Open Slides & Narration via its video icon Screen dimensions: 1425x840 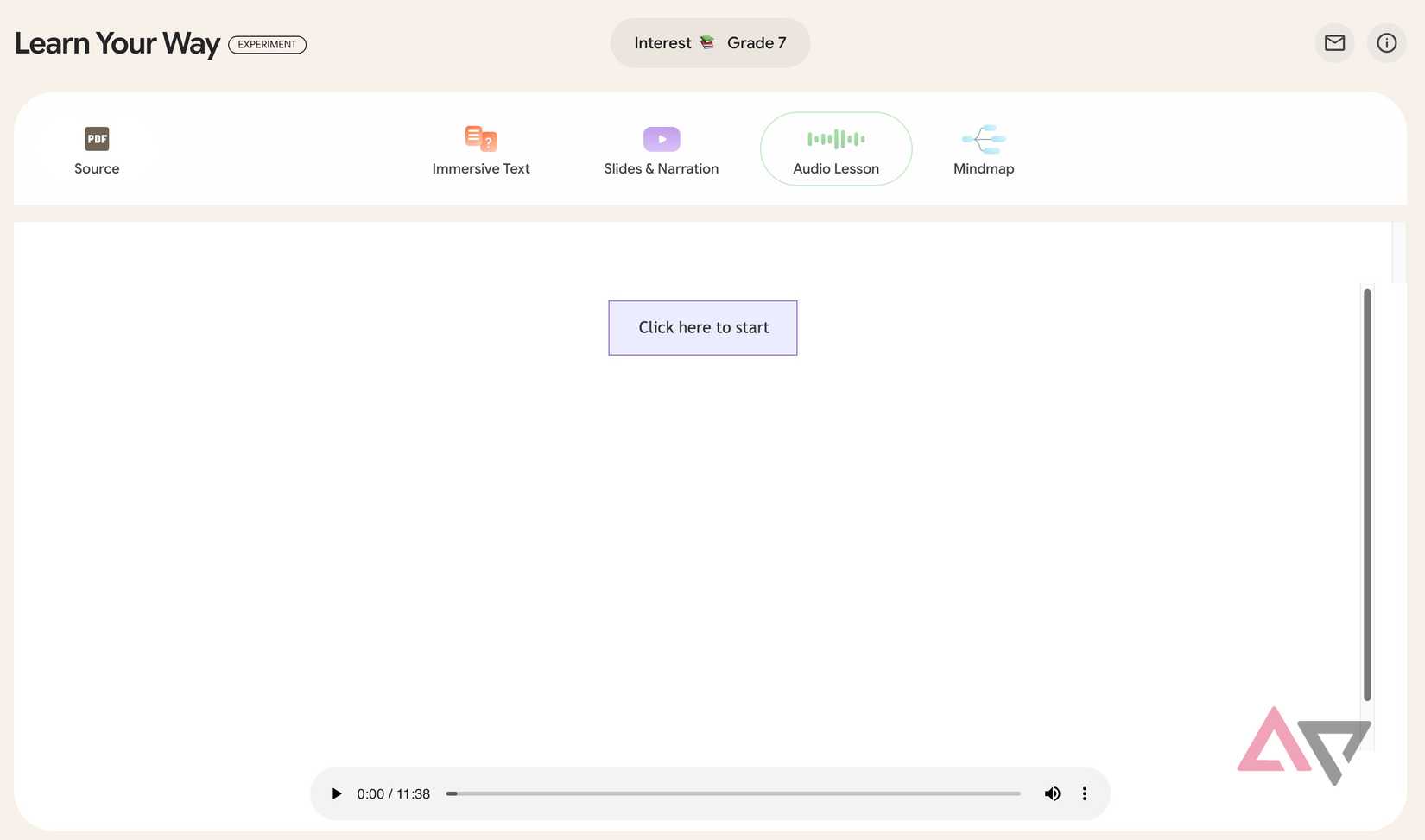coord(661,138)
